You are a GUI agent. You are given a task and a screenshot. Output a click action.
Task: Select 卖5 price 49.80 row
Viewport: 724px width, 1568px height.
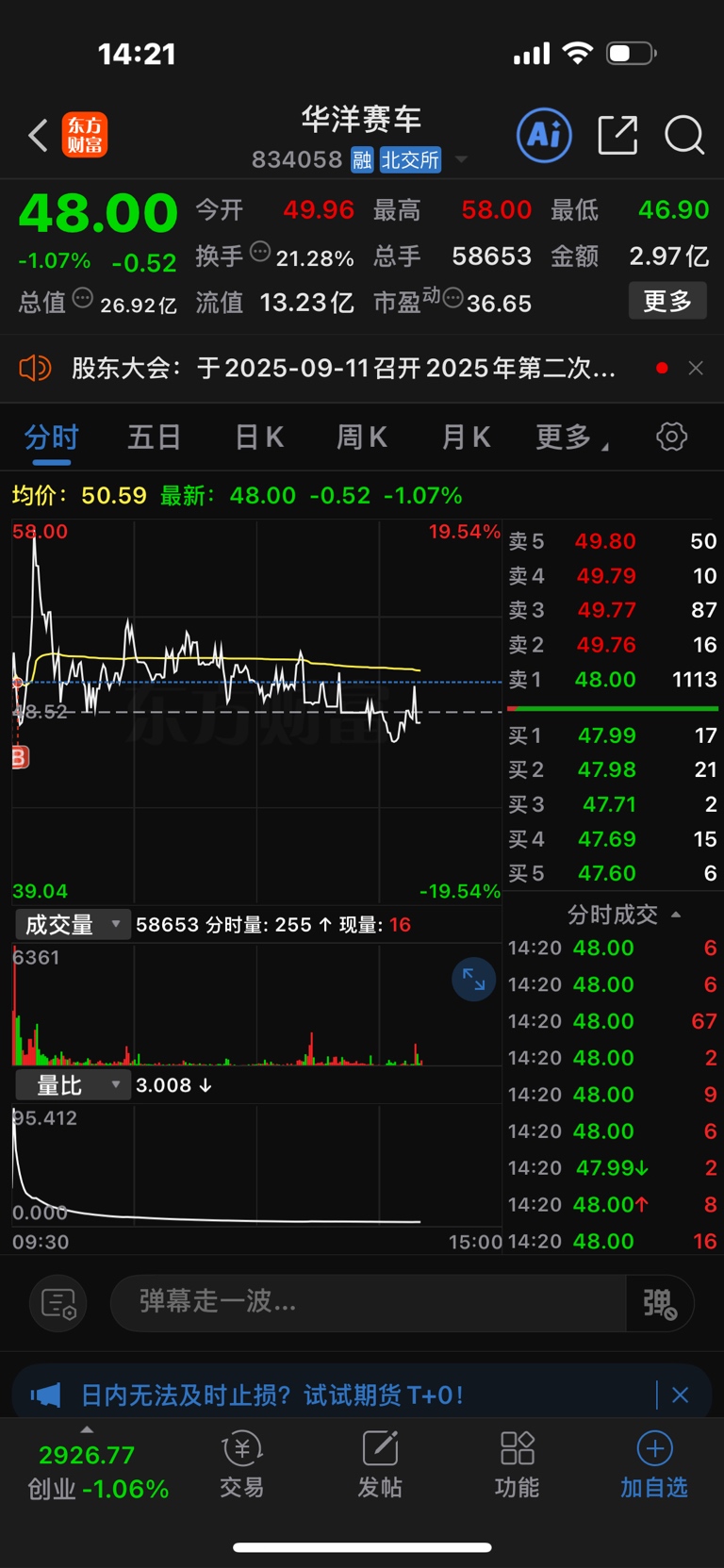coord(613,541)
